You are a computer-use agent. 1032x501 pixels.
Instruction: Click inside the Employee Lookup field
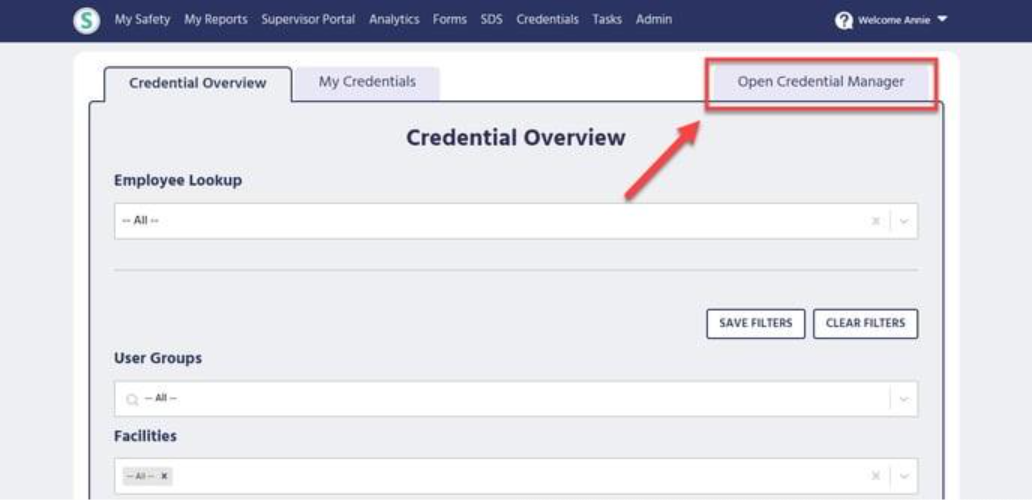pyautogui.click(x=516, y=221)
